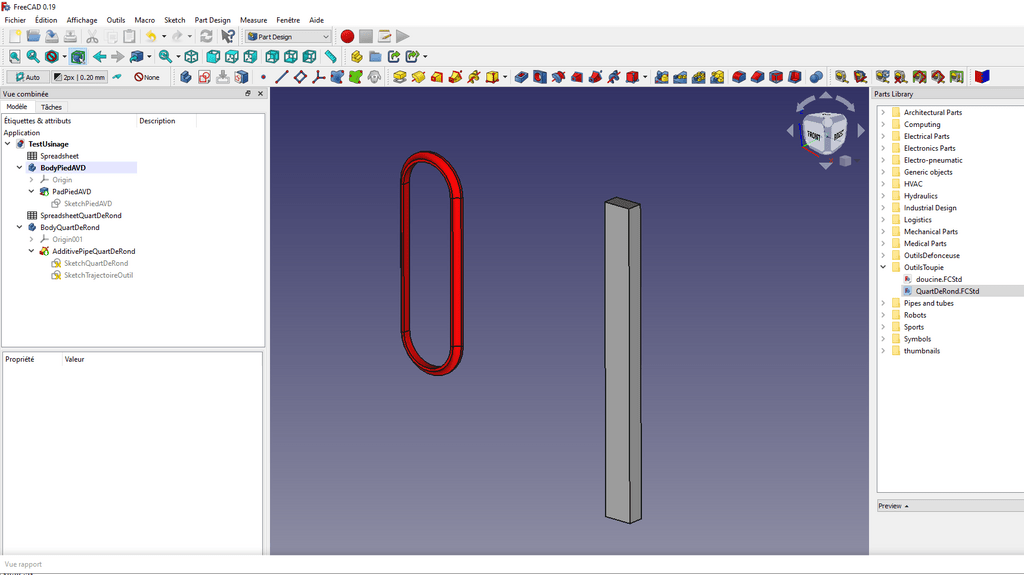Click the Fit all zoom icon
This screenshot has height=575, width=1024.
coord(14,57)
